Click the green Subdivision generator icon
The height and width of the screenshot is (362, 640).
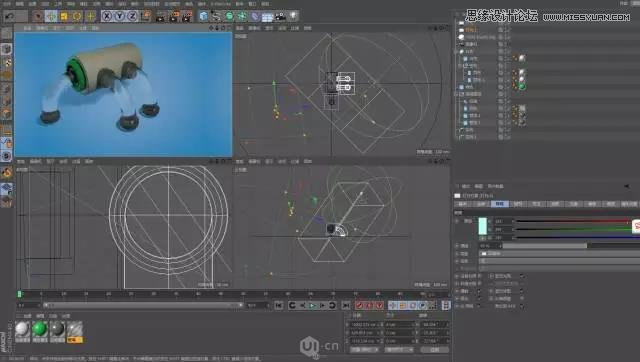[229, 16]
